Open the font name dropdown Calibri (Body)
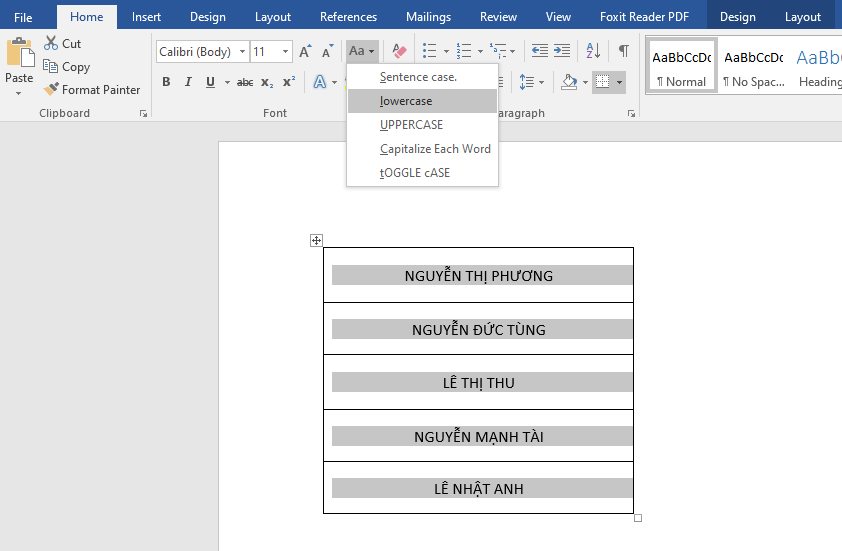Image resolution: width=842 pixels, height=551 pixels. pyautogui.click(x=242, y=52)
